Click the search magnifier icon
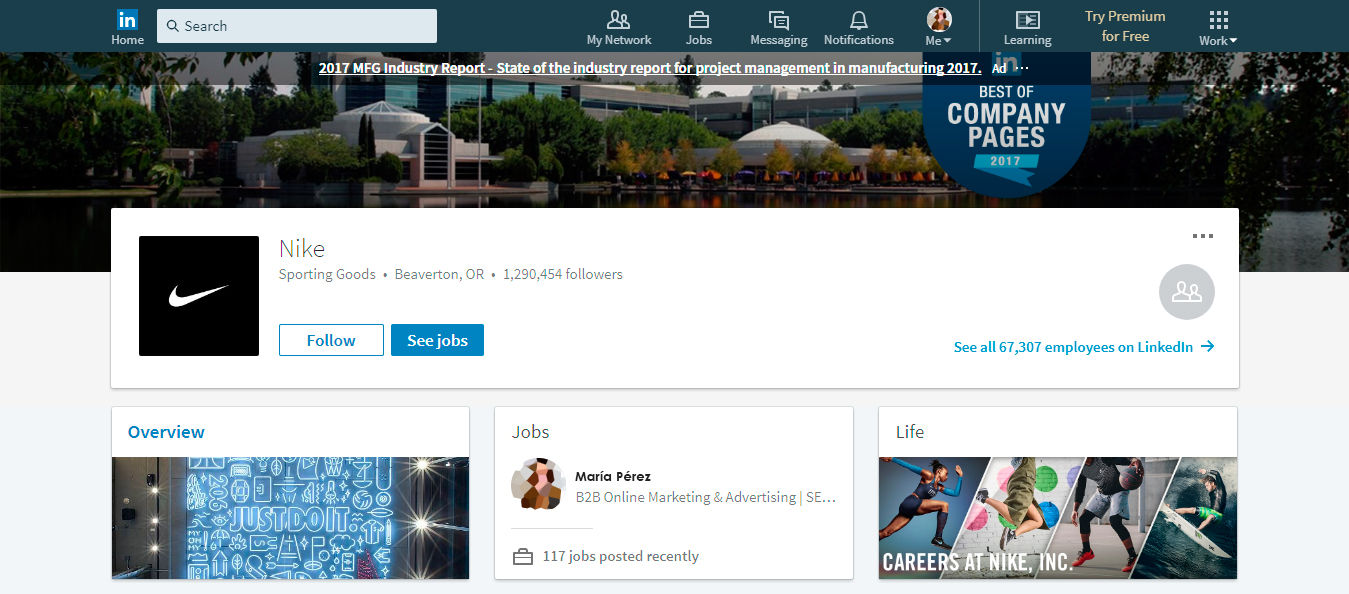 pyautogui.click(x=174, y=25)
